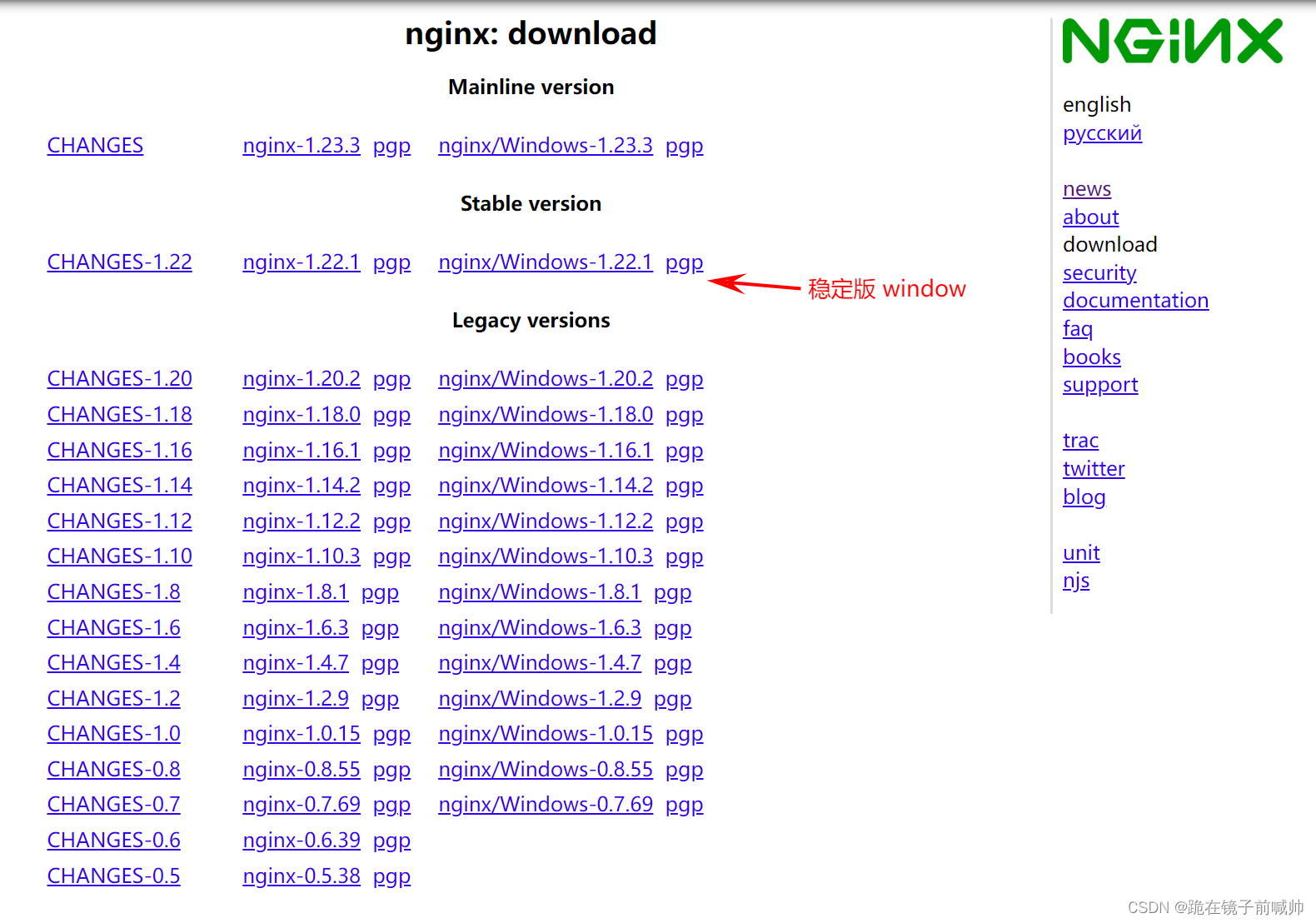Visit the twitter link in sidebar
This screenshot has height=923, width=1316.
point(1094,469)
